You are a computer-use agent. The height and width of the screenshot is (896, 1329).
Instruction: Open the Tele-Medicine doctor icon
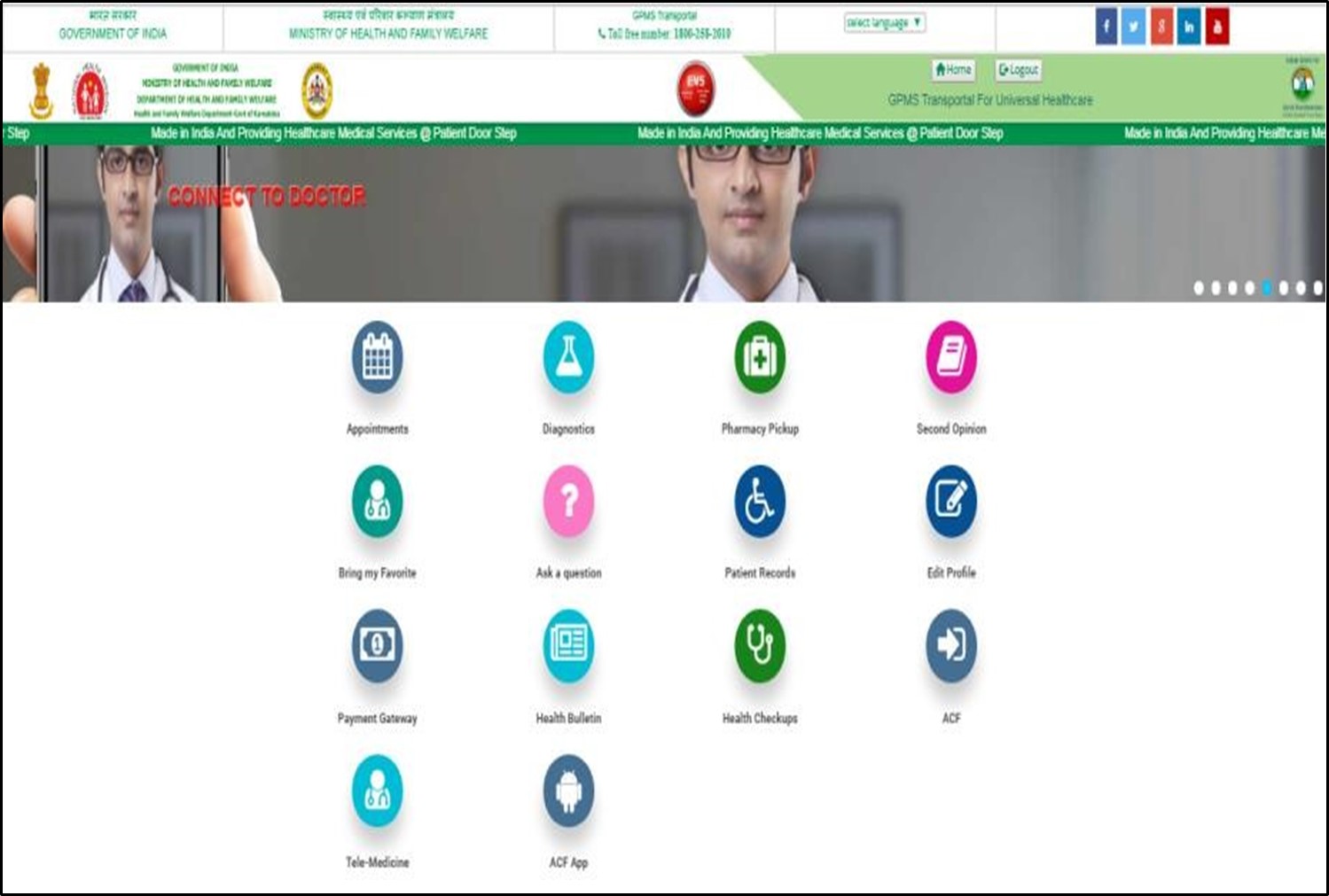click(x=378, y=791)
